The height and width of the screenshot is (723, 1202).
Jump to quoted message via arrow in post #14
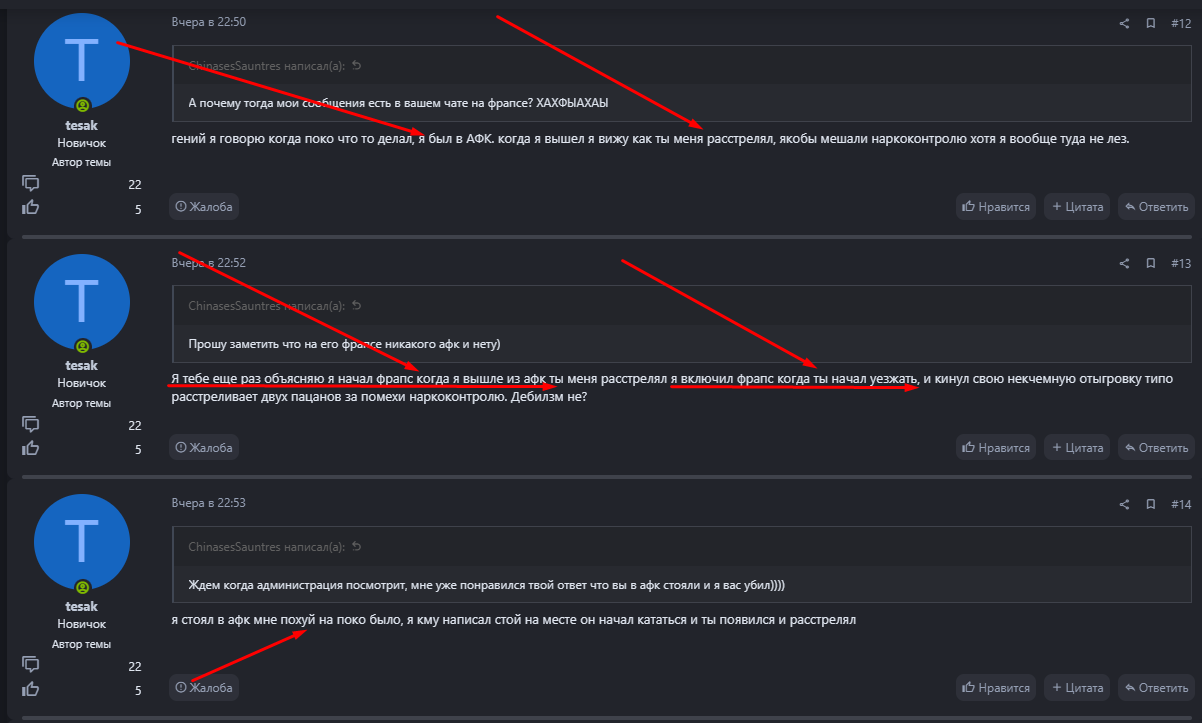click(x=357, y=547)
